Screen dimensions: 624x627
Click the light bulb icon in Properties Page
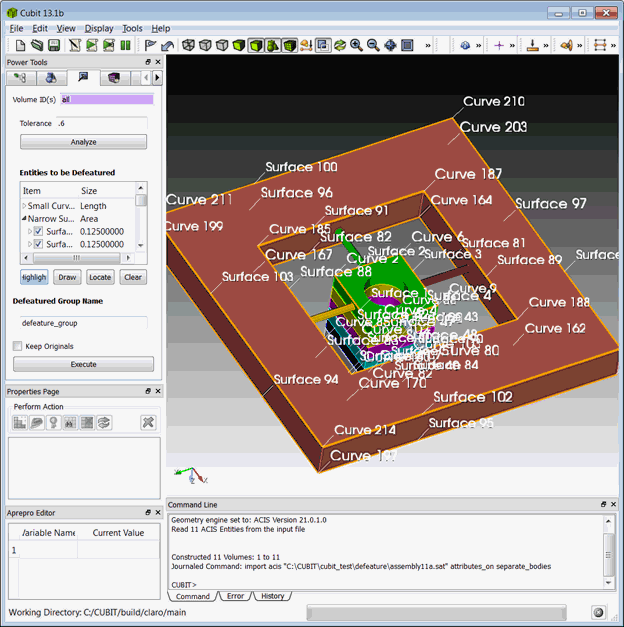(53, 422)
